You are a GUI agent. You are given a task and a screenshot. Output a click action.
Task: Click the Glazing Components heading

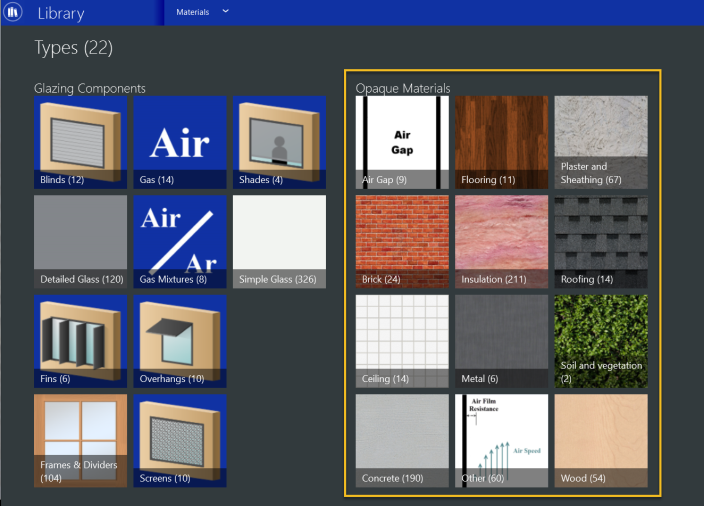(90, 88)
